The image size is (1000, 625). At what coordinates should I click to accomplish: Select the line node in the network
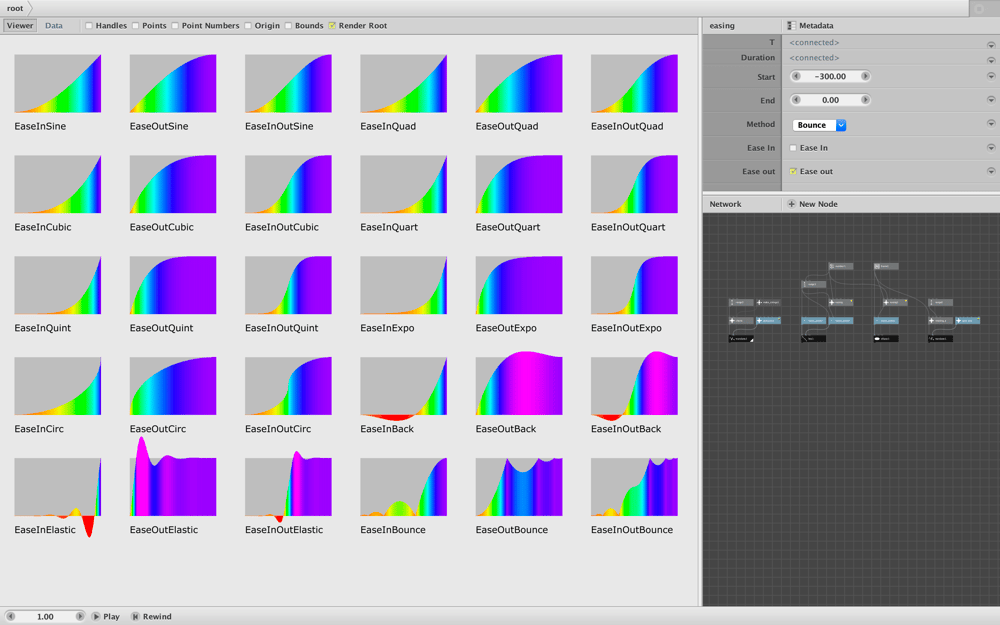pyautogui.click(x=813, y=339)
